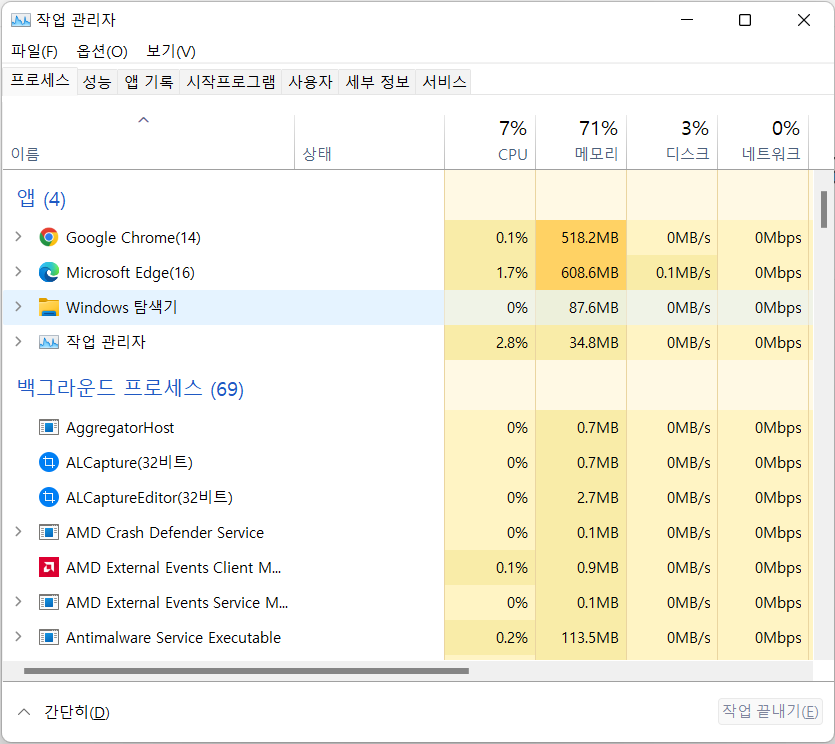This screenshot has height=744, width=835.
Task: Click the ALCaptureEditor(32비트) icon
Action: click(x=48, y=497)
